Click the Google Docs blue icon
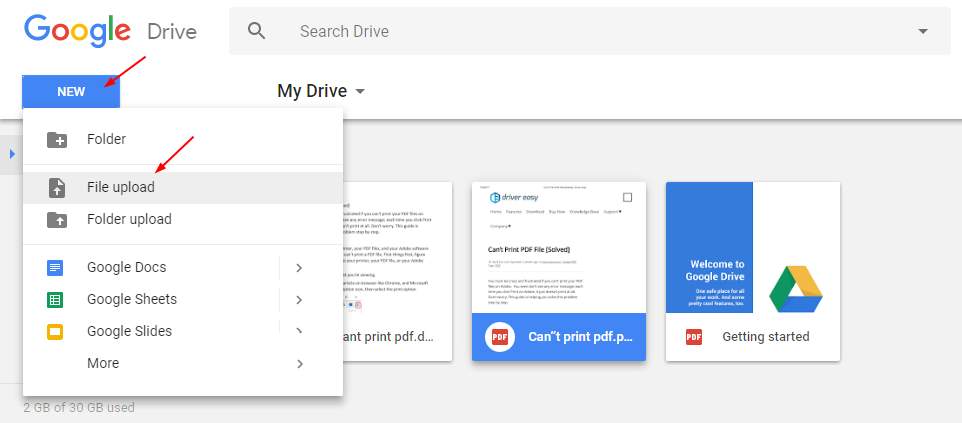The image size is (962, 423). point(55,268)
